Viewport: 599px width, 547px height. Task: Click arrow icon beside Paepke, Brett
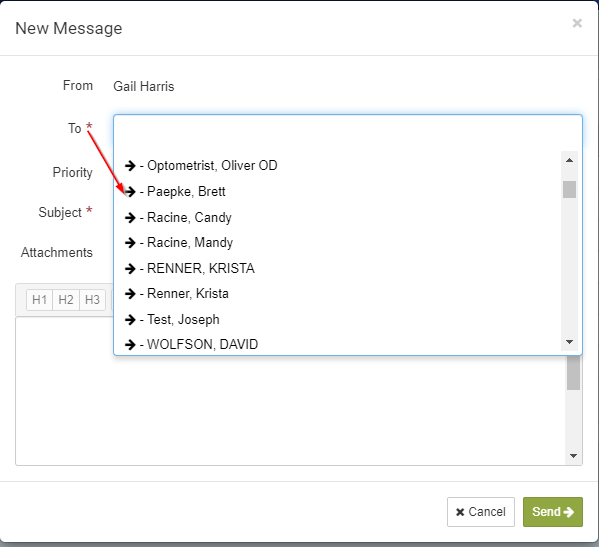[x=130, y=191]
